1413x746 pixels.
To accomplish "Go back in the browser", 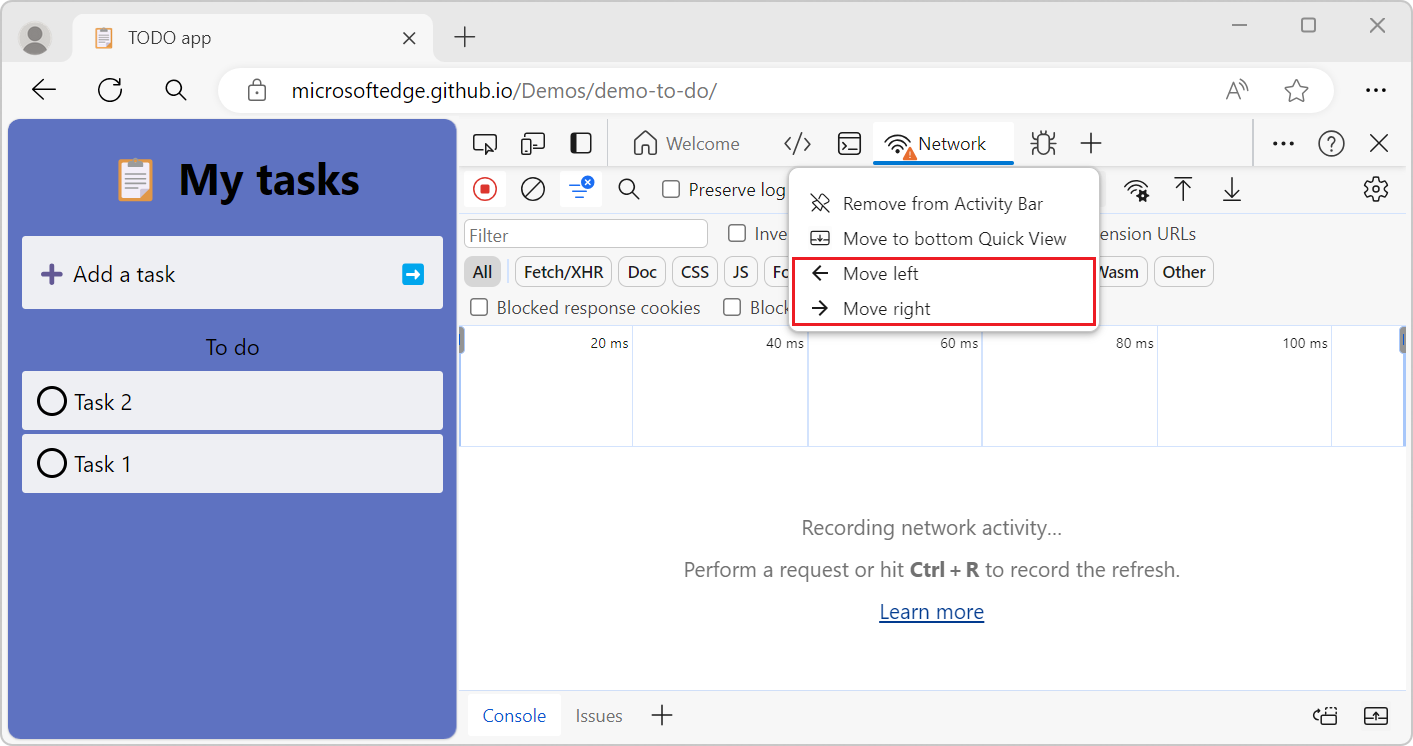I will [x=44, y=90].
